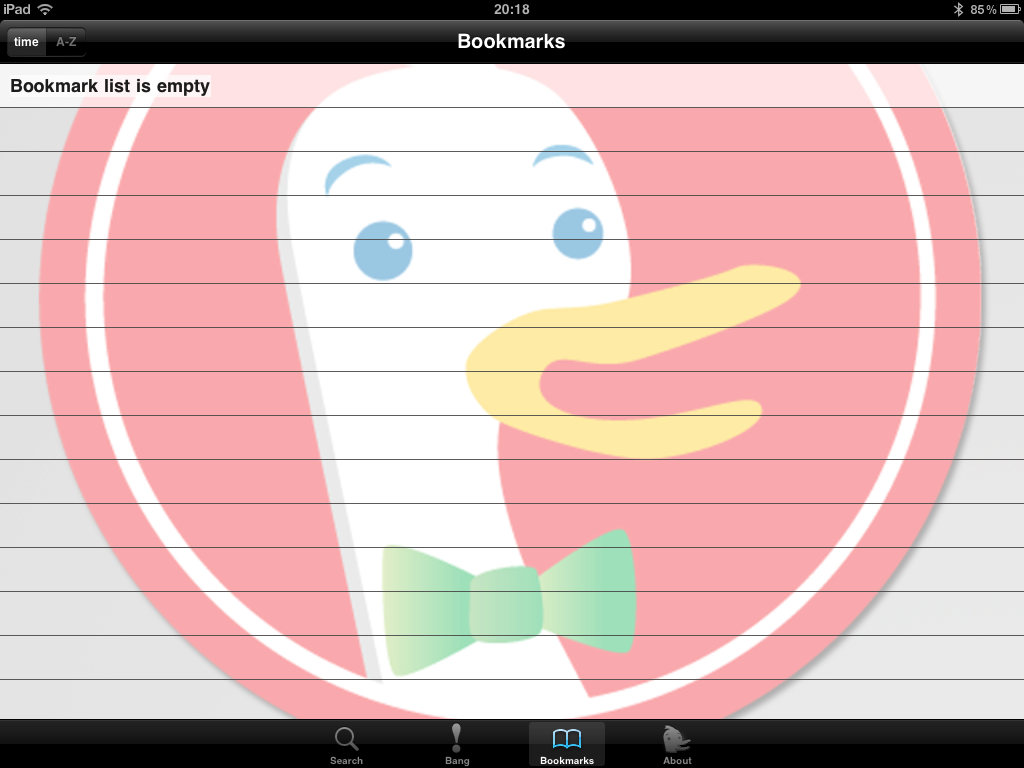Open the Search tab magnifier icon
1024x768 pixels.
click(x=346, y=740)
